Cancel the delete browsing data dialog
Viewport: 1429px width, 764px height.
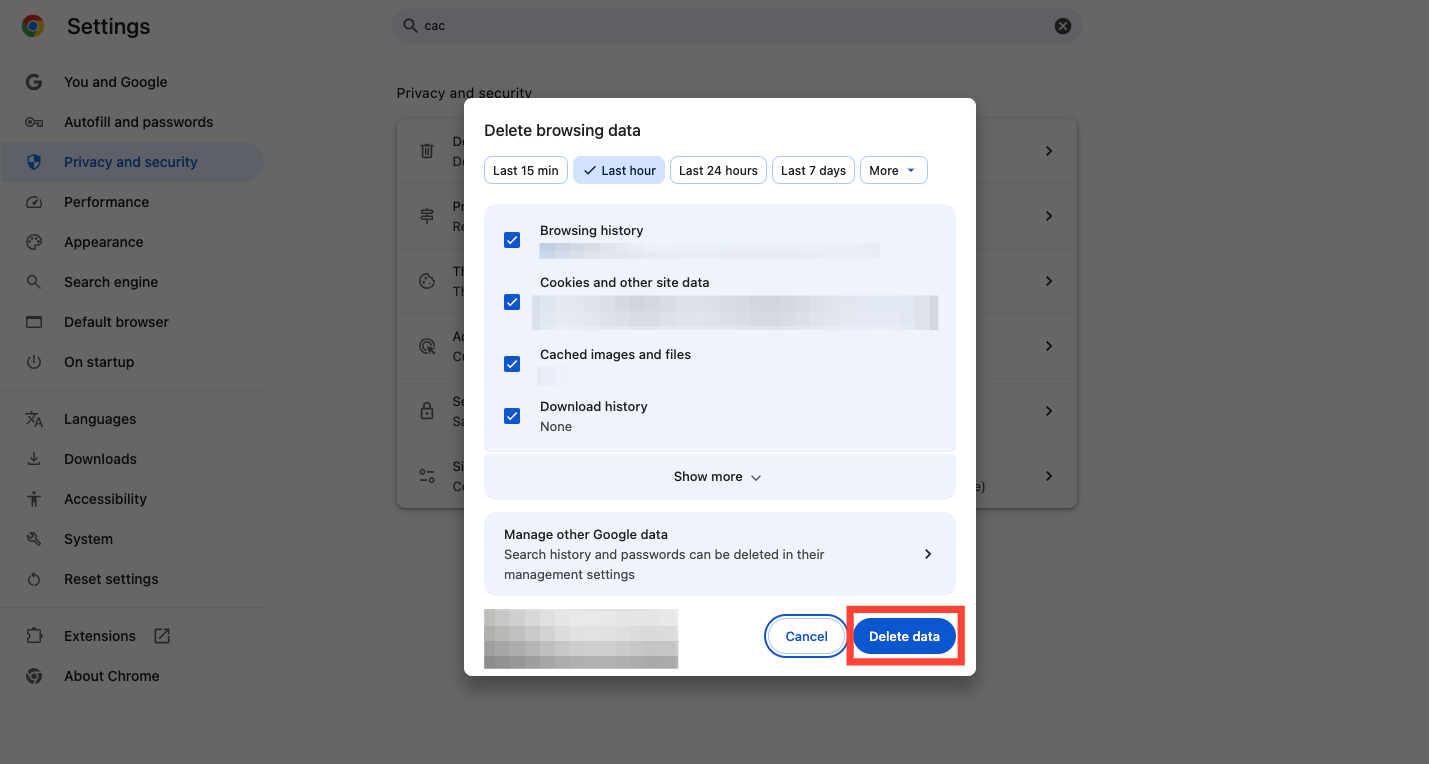(x=806, y=637)
